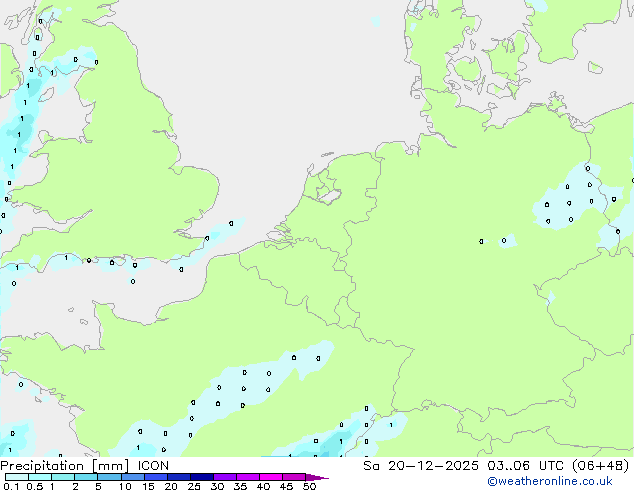Click the 25–30 mm dark blue swatch
This screenshot has height=490, width=634.
pyautogui.click(x=201, y=477)
